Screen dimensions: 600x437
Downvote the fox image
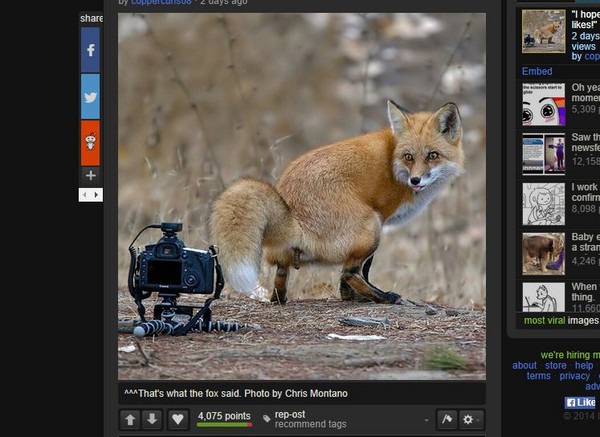(152, 420)
